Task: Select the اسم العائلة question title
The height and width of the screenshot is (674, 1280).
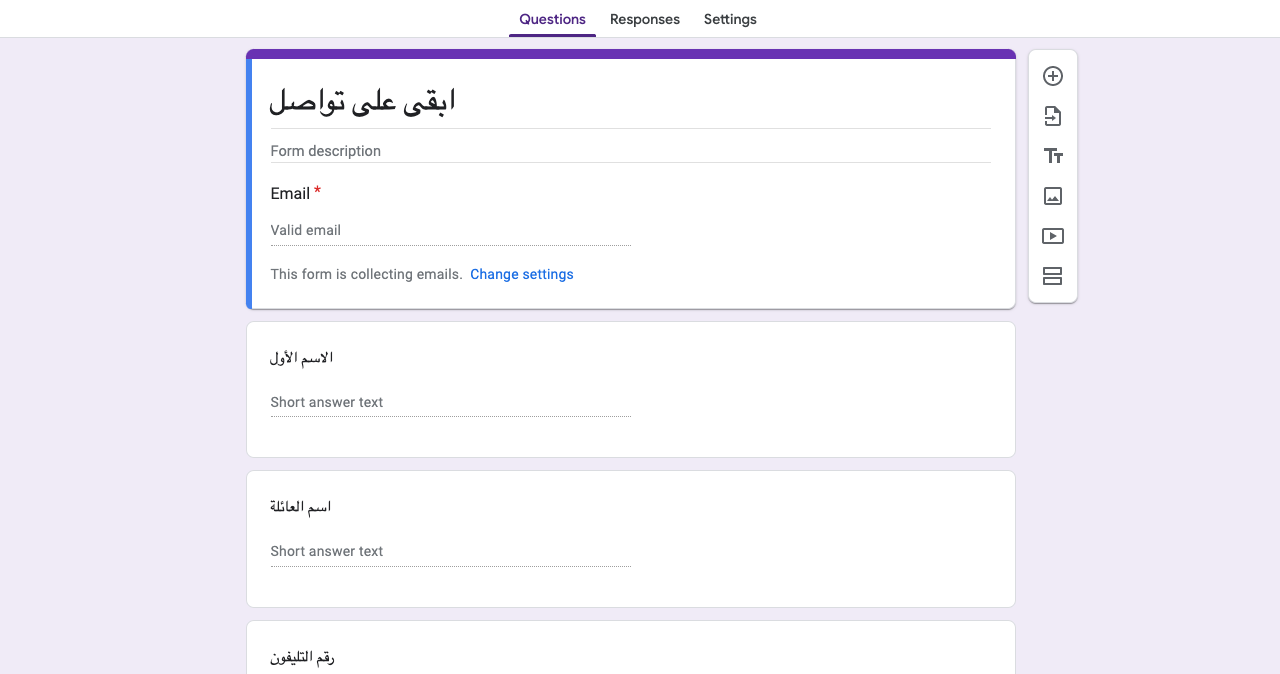Action: [301, 507]
